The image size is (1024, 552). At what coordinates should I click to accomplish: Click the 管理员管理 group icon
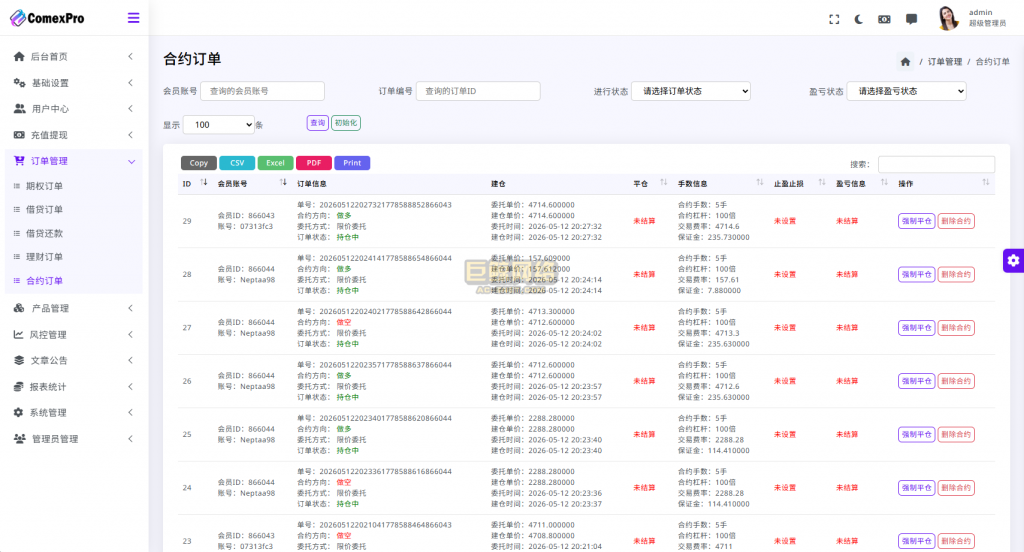coord(20,438)
